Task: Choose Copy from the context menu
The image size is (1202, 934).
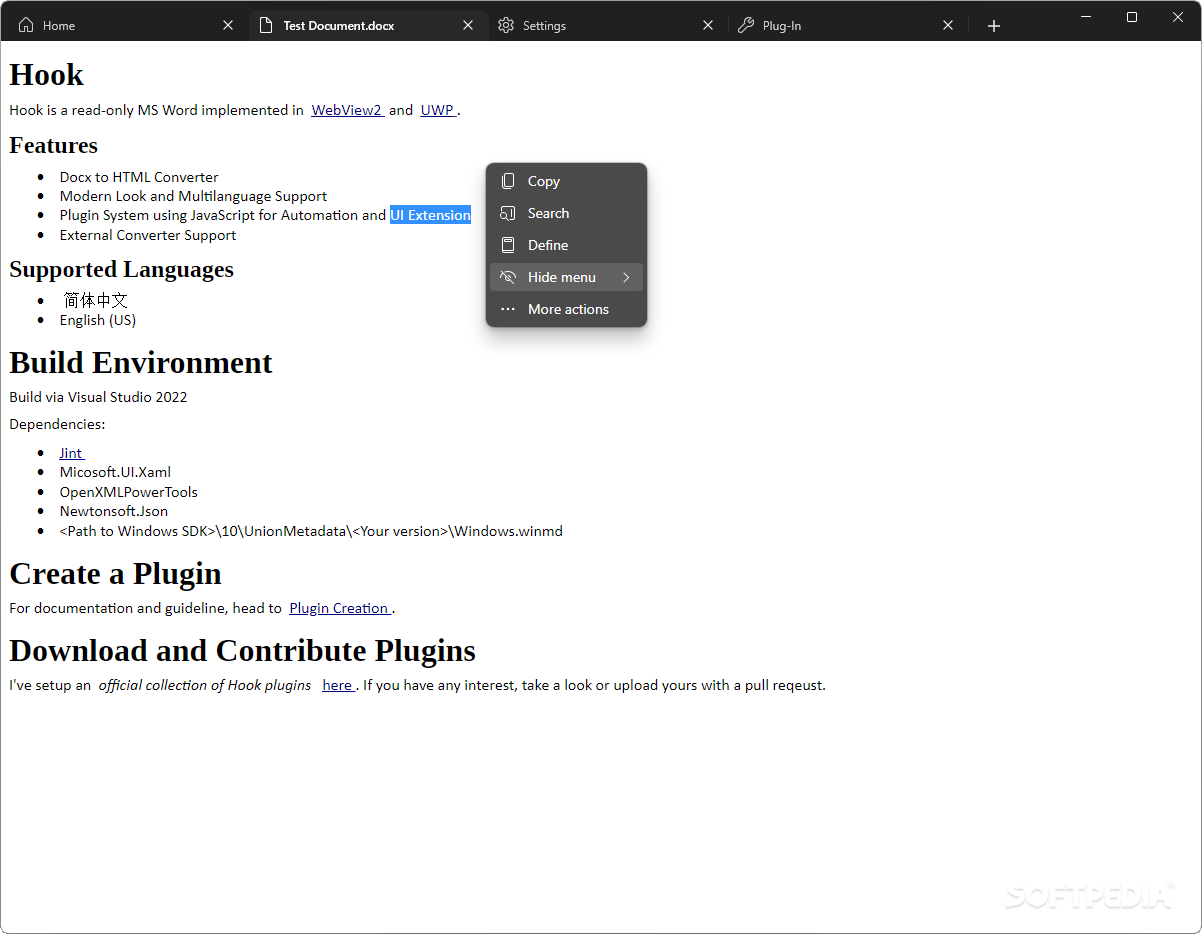Action: tap(566, 181)
